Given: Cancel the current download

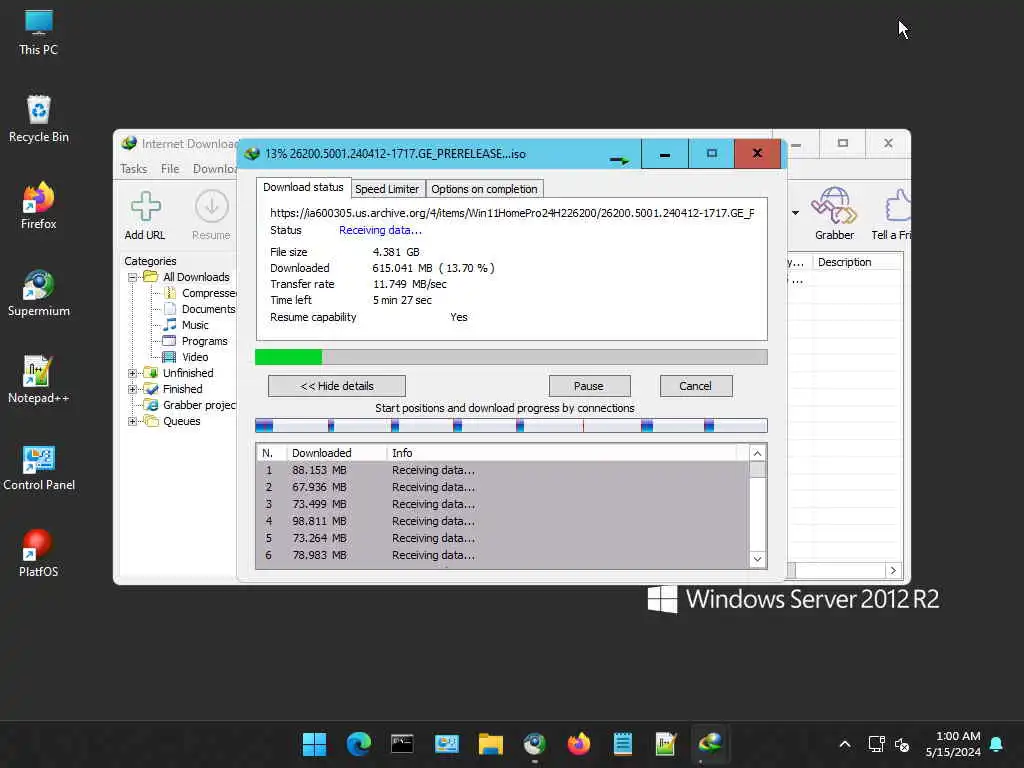Looking at the screenshot, I should [x=696, y=386].
